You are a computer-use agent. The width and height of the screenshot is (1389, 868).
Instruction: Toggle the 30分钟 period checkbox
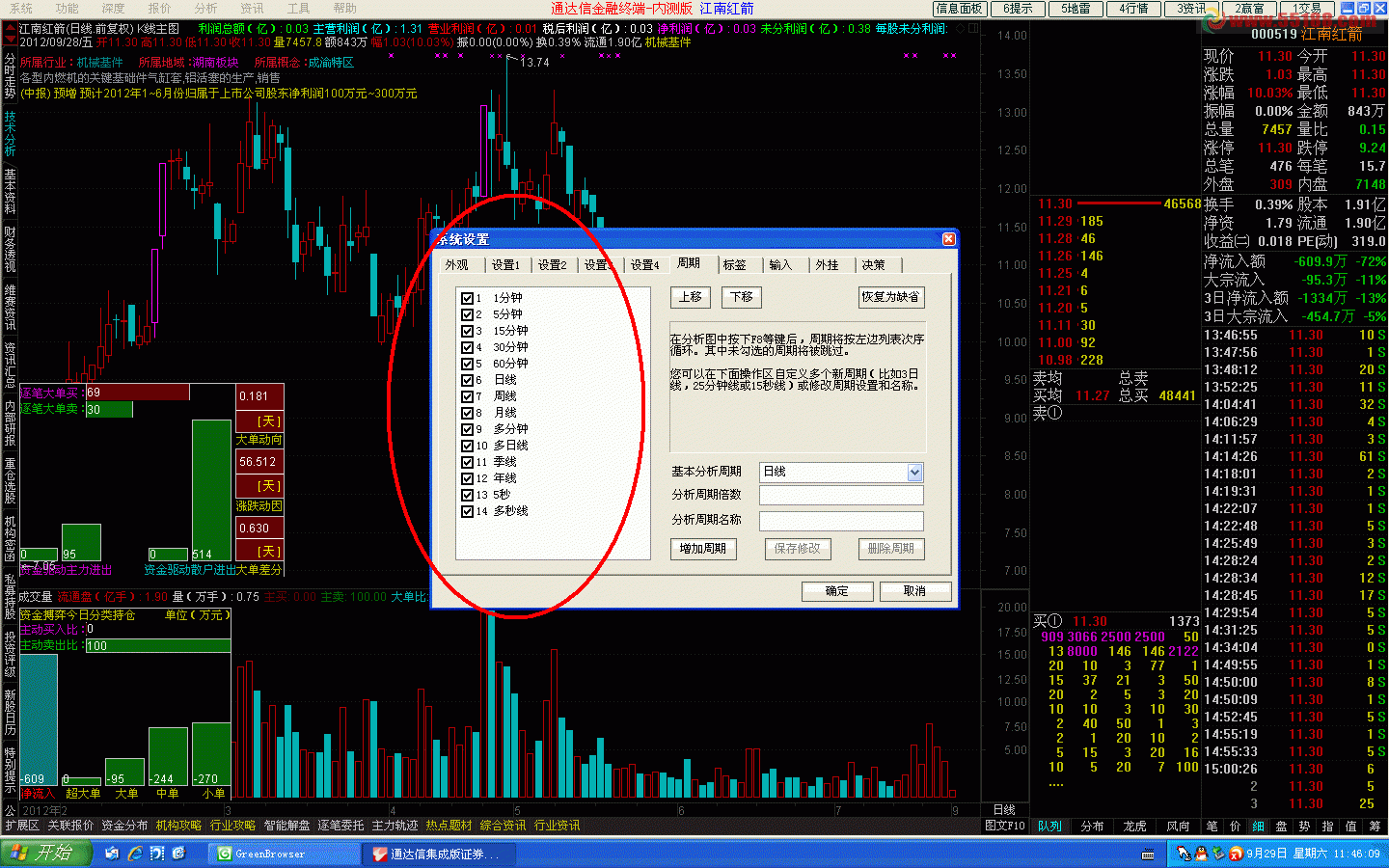(467, 347)
